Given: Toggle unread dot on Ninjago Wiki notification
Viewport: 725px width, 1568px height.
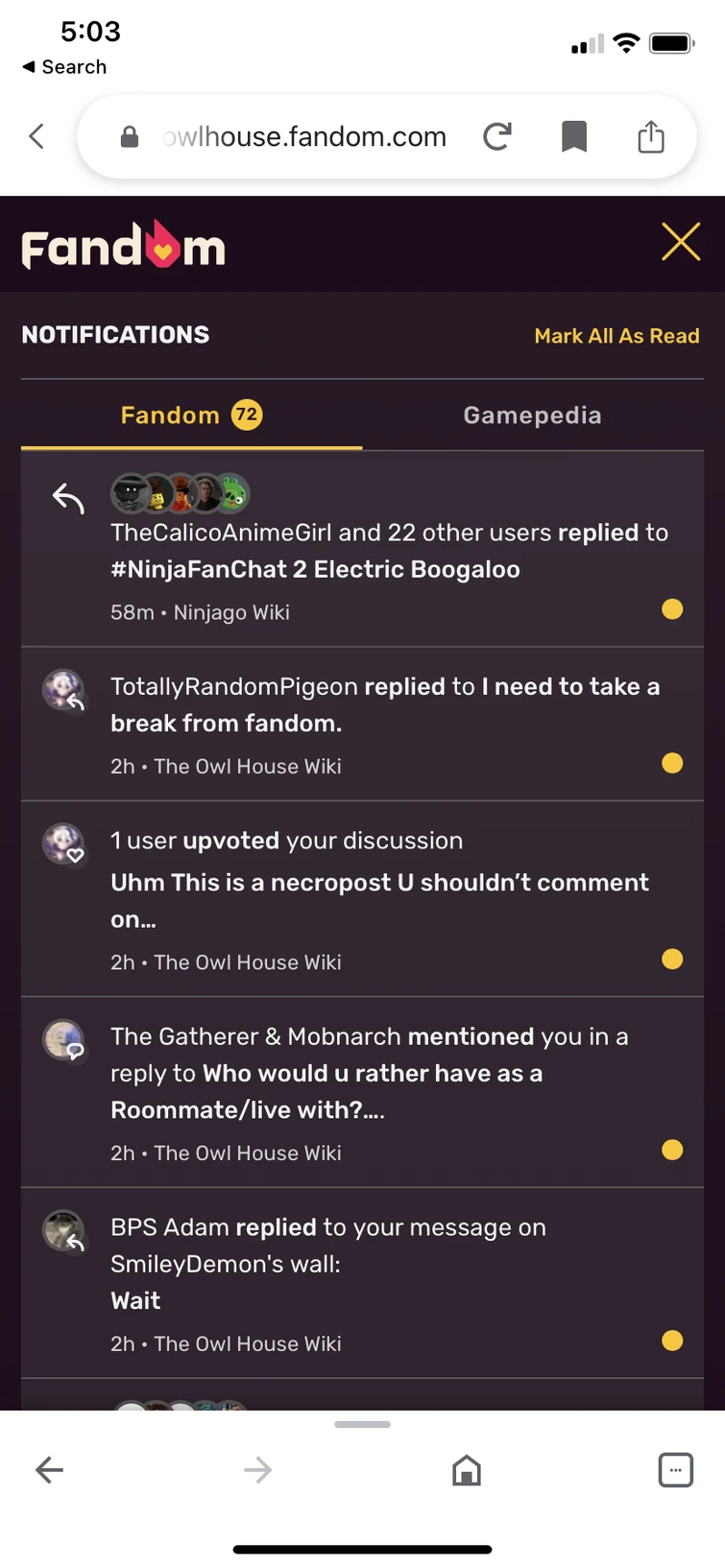Looking at the screenshot, I should (x=672, y=609).
